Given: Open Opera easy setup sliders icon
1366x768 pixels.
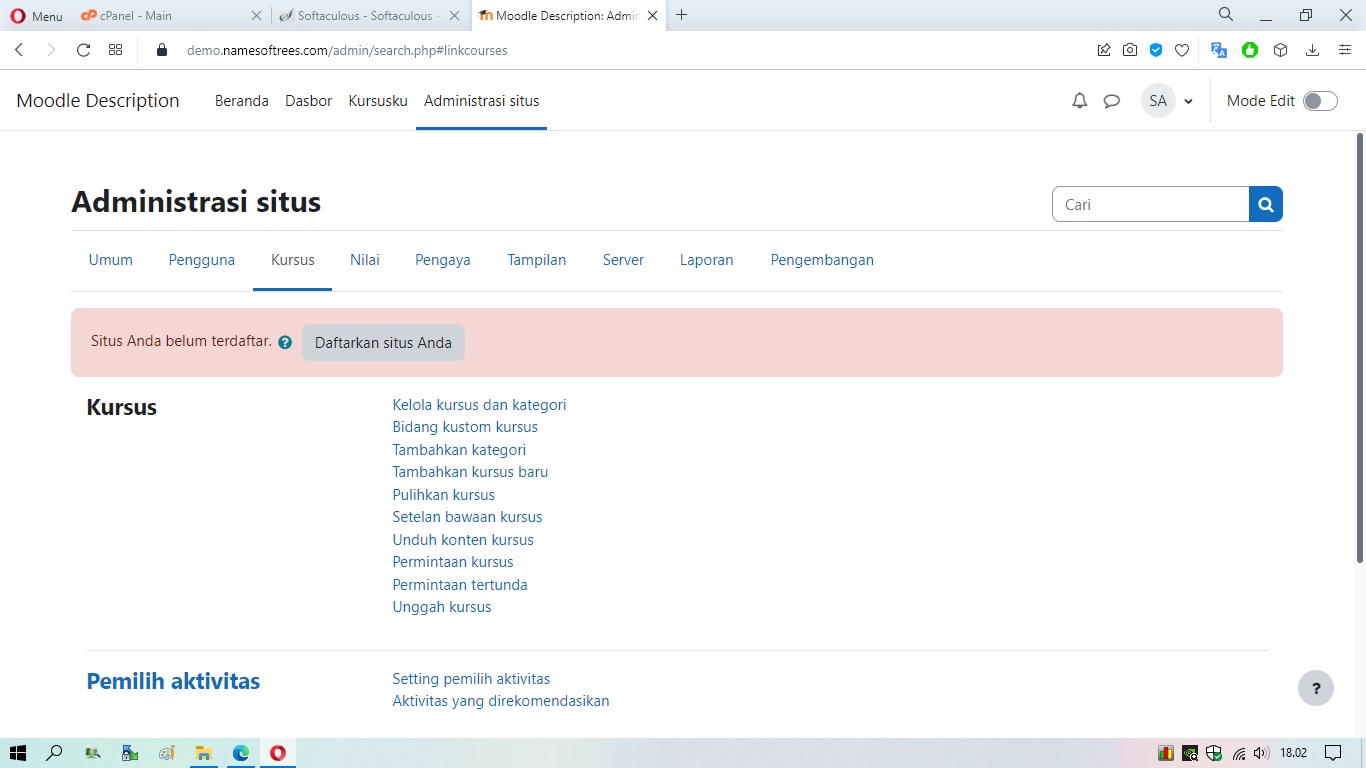Looking at the screenshot, I should 1345,50.
